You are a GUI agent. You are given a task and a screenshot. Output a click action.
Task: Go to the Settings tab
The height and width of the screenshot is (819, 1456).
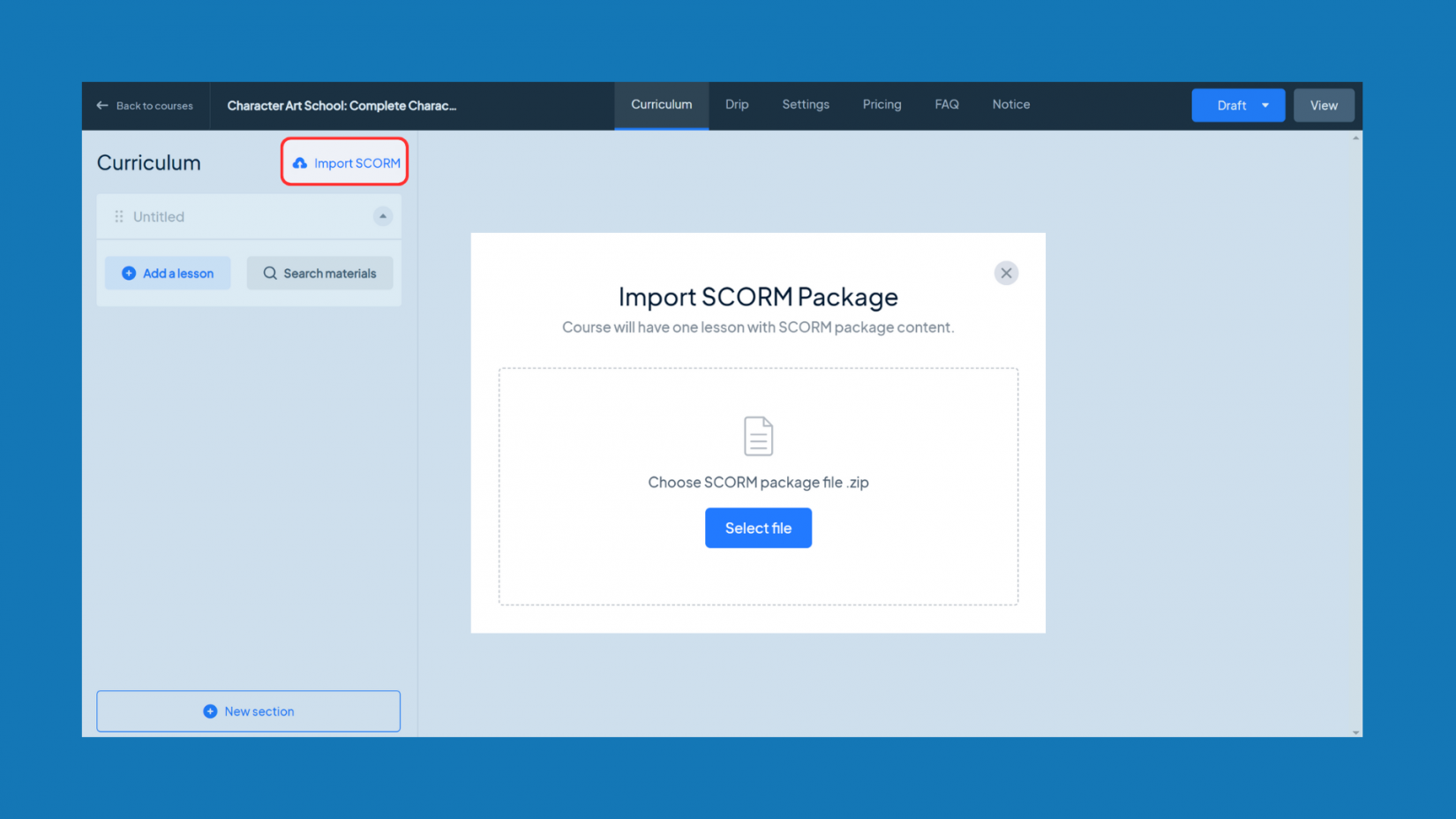pyautogui.click(x=805, y=104)
